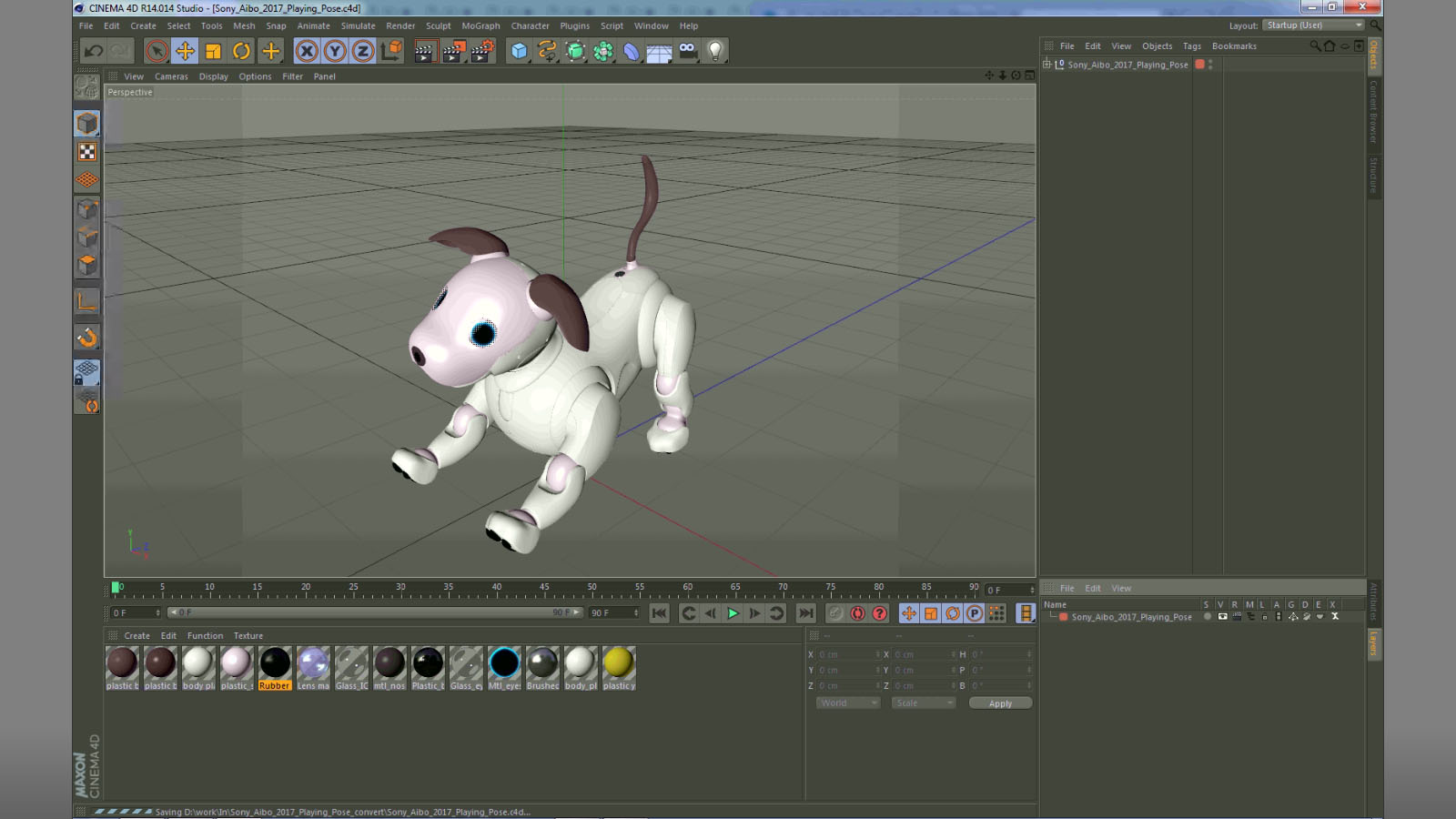Toggle position keyframe recording icon
The height and width of the screenshot is (819, 1456).
tap(909, 613)
